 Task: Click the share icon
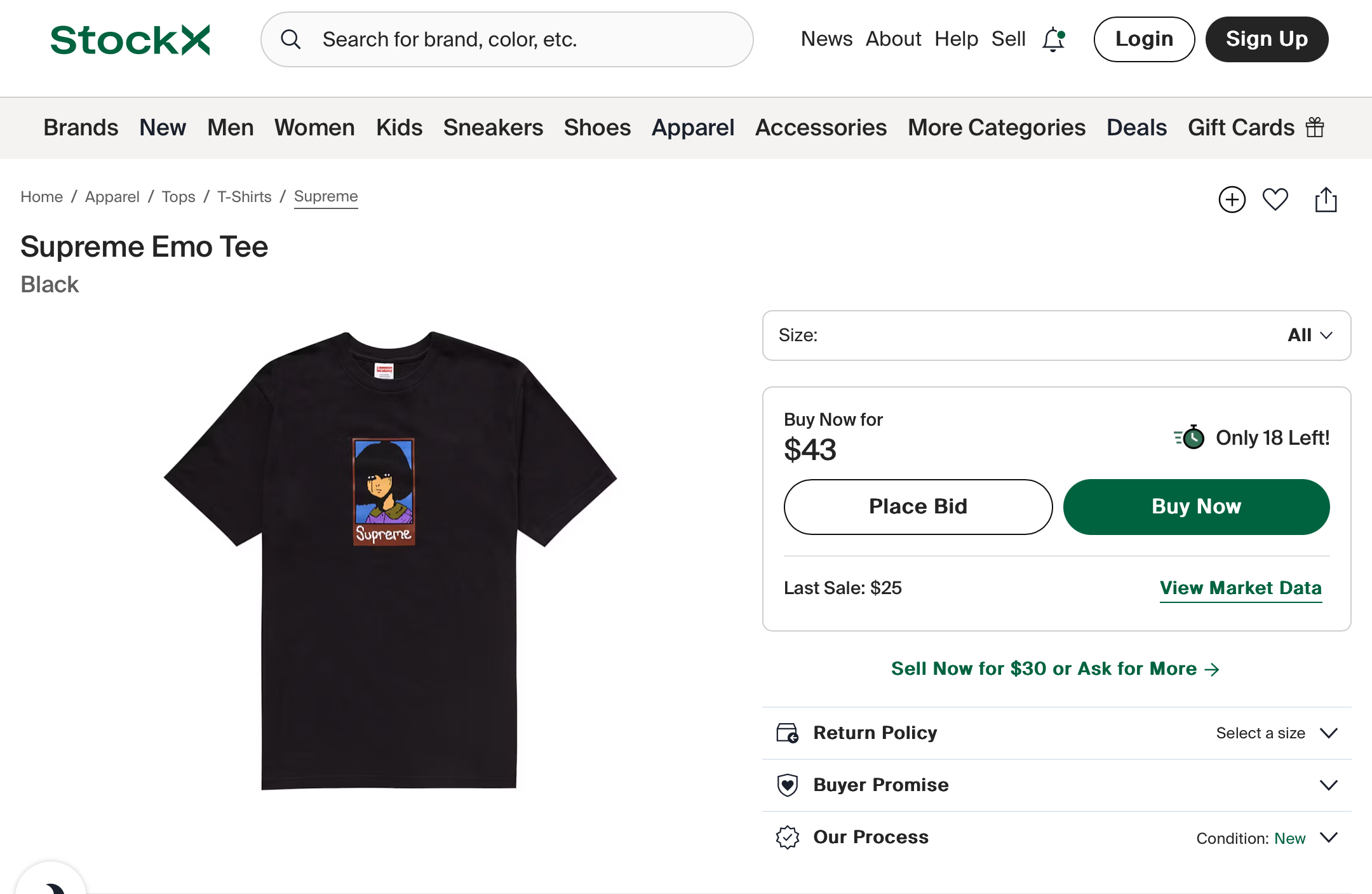1326,200
